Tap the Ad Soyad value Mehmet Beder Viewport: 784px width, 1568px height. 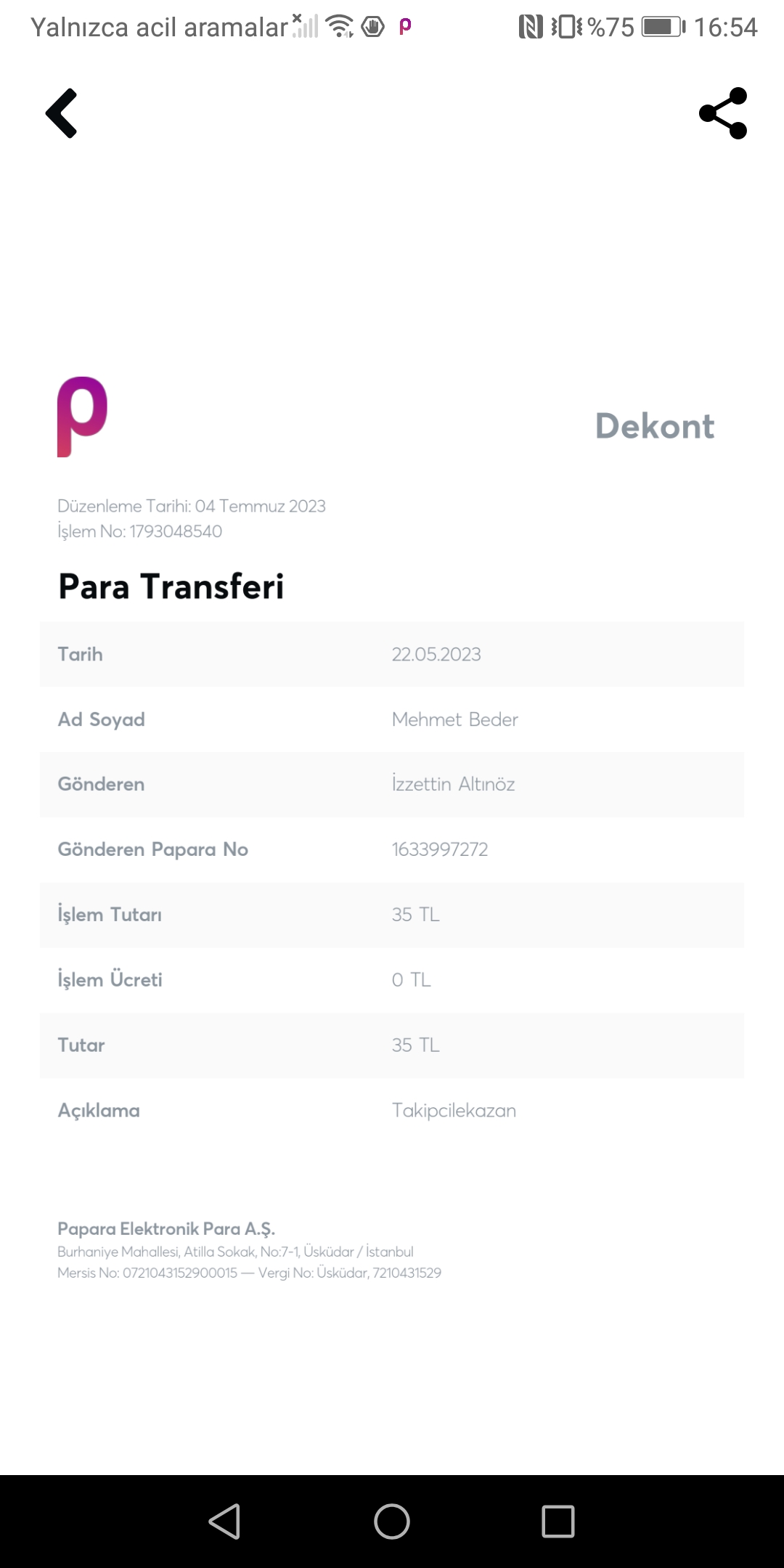(455, 719)
